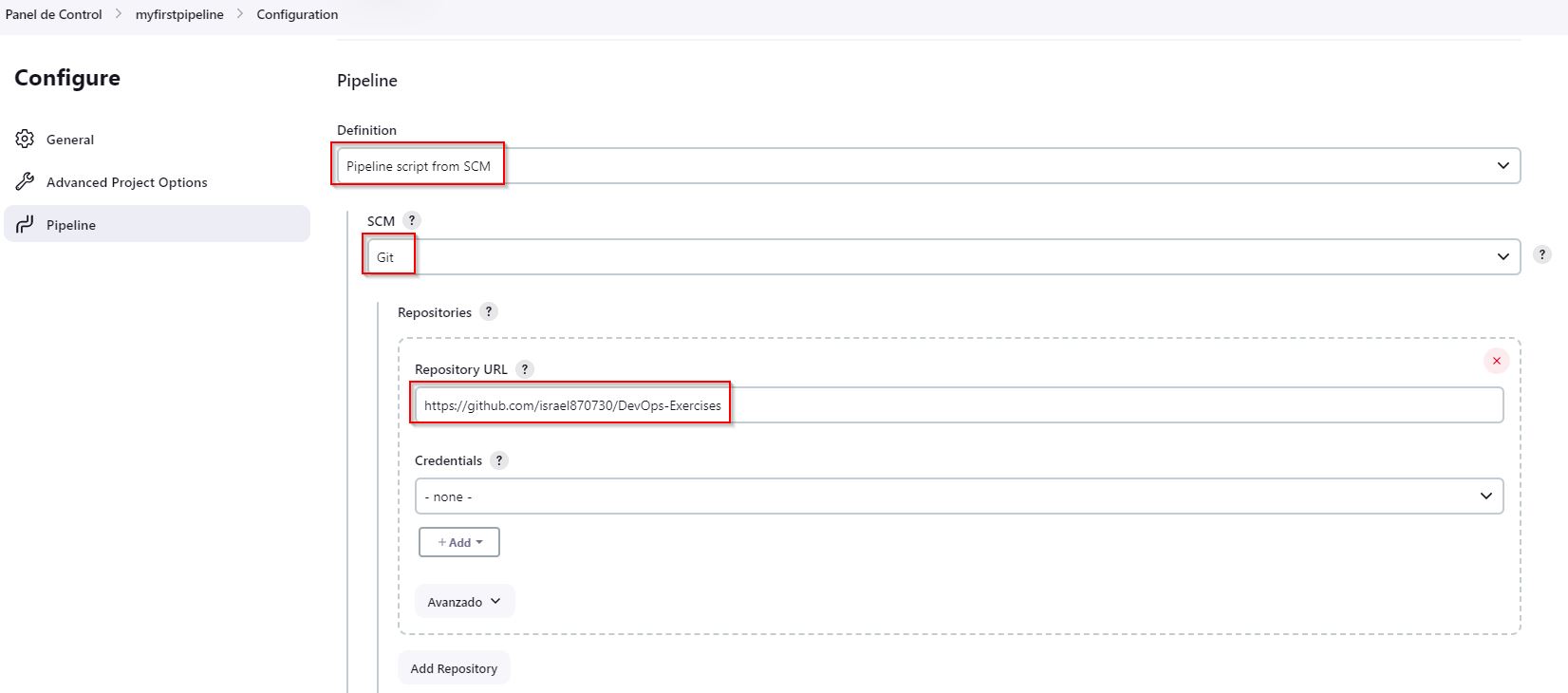Click the wrench icon for Advanced Project Options
The height and width of the screenshot is (693, 1568).
(x=25, y=181)
